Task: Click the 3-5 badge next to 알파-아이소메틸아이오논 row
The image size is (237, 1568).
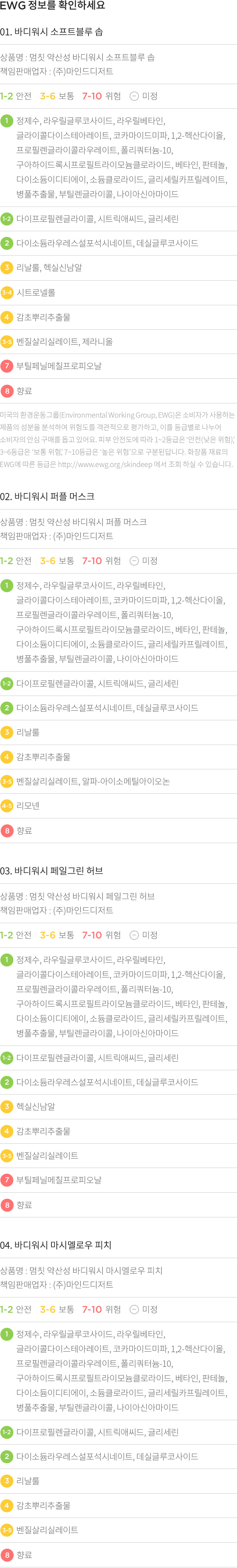Action: click(x=7, y=781)
